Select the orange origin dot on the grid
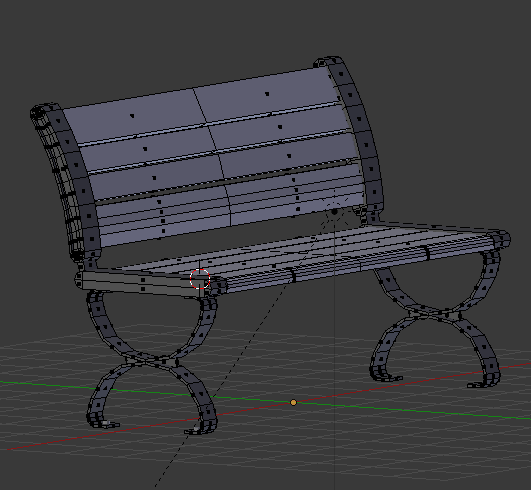Viewport: 531px width, 490px height. 294,402
